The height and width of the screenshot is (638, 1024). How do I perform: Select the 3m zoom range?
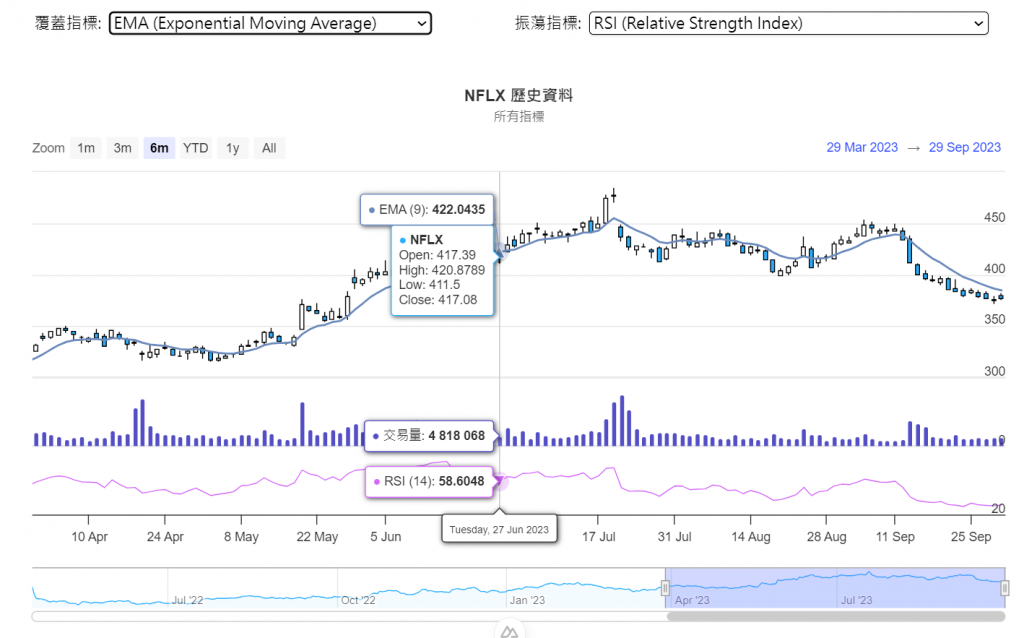click(x=123, y=148)
